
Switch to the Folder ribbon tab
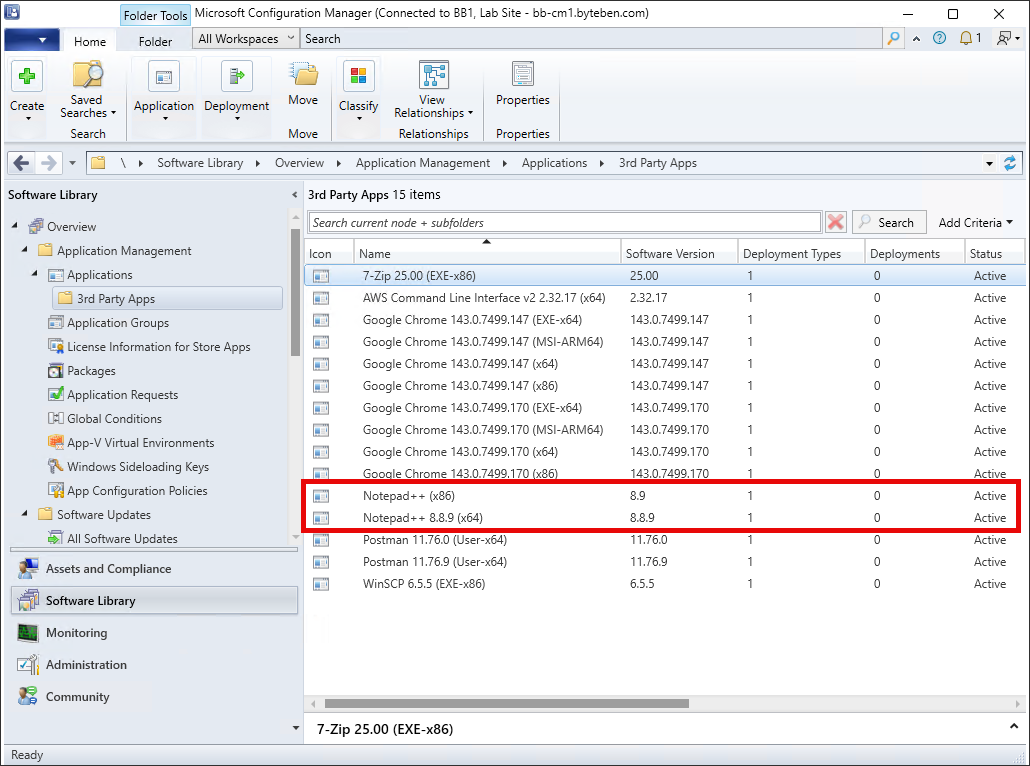click(155, 42)
